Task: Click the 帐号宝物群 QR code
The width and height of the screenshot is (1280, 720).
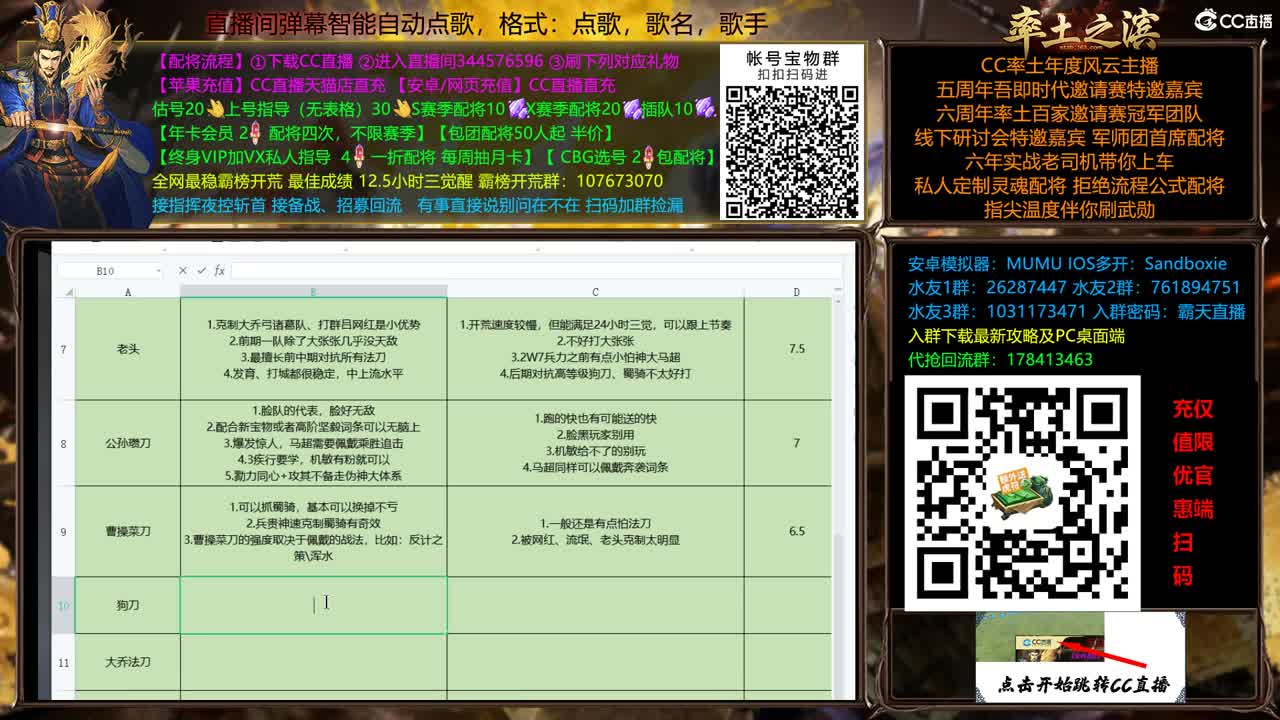Action: pyautogui.click(x=792, y=151)
